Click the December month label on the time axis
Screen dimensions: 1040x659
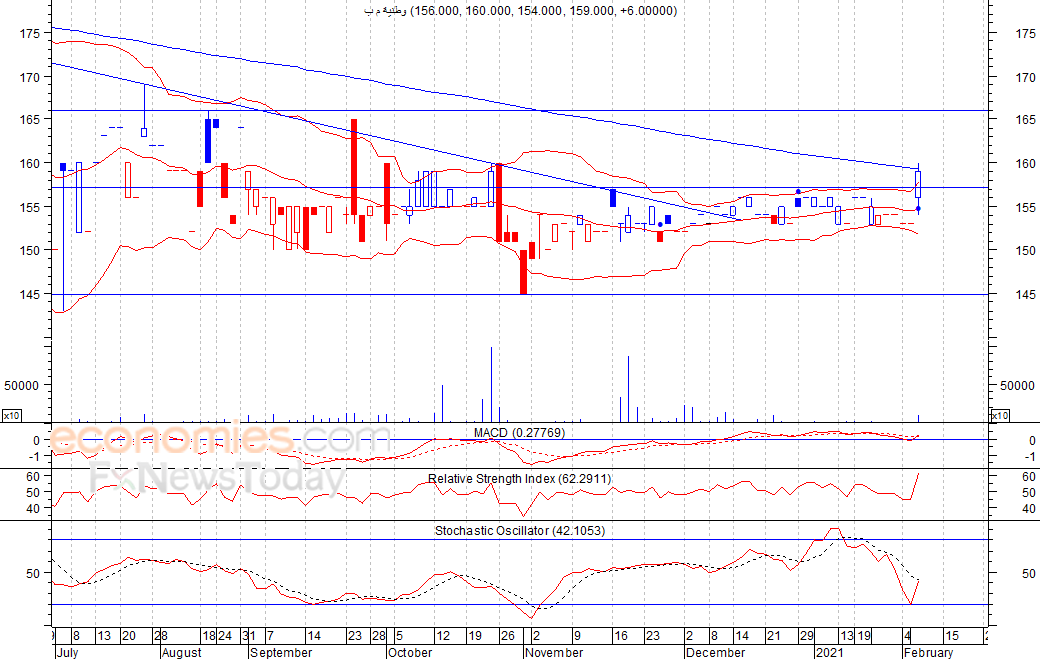click(715, 652)
